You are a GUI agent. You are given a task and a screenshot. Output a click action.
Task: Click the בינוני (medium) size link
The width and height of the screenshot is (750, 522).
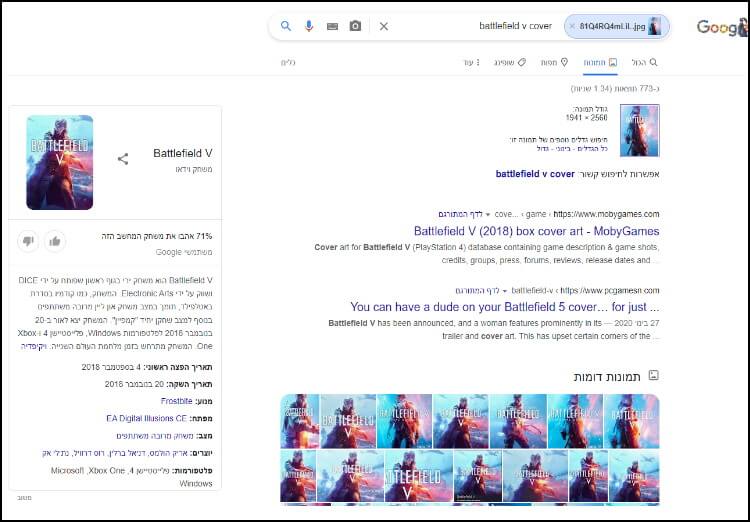click(x=563, y=149)
